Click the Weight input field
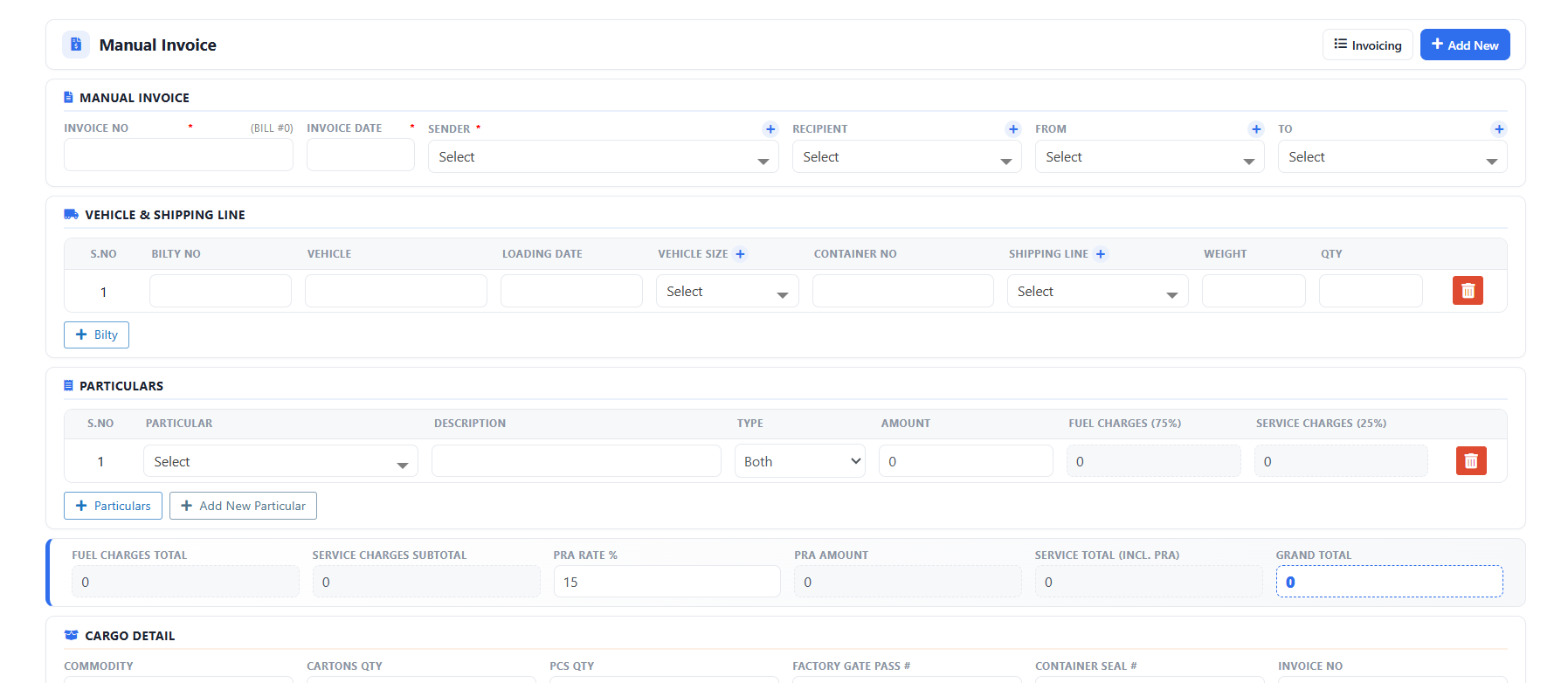Screen dimensions: 1568x683 1254,291
